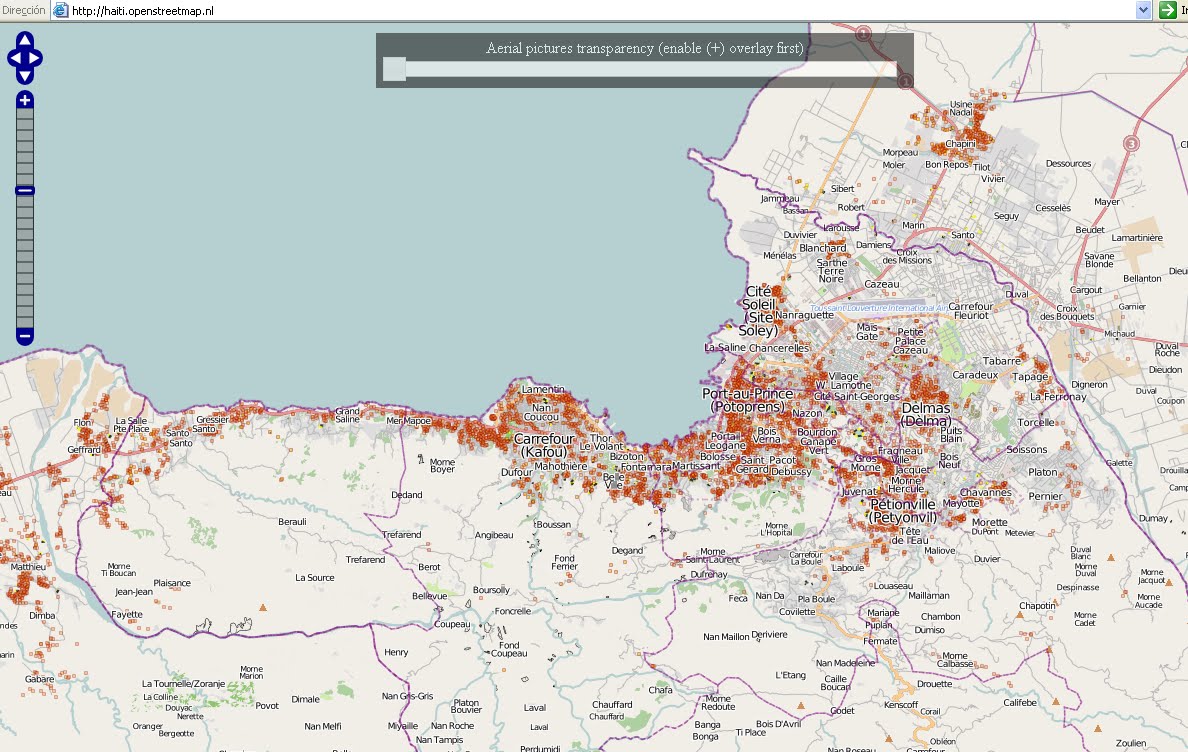Click the Chapini map label
Viewport: 1188px width, 752px height.
click(960, 144)
